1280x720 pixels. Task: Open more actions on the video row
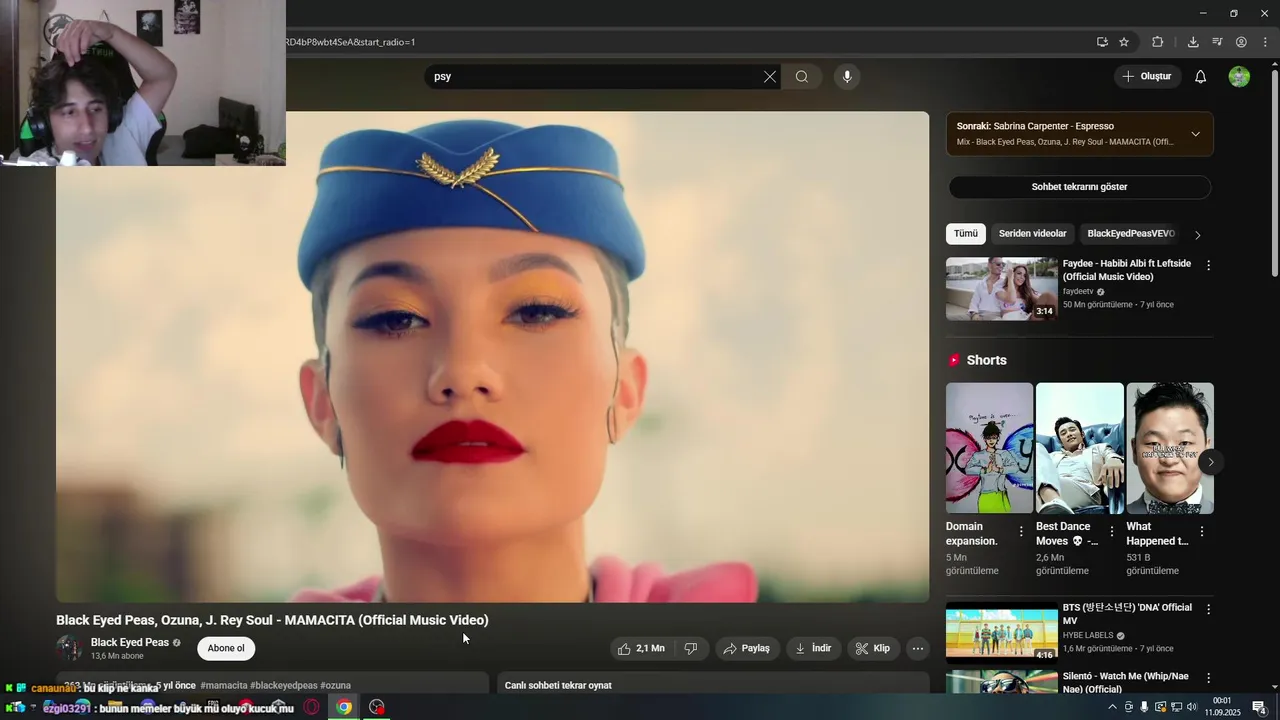(x=918, y=648)
